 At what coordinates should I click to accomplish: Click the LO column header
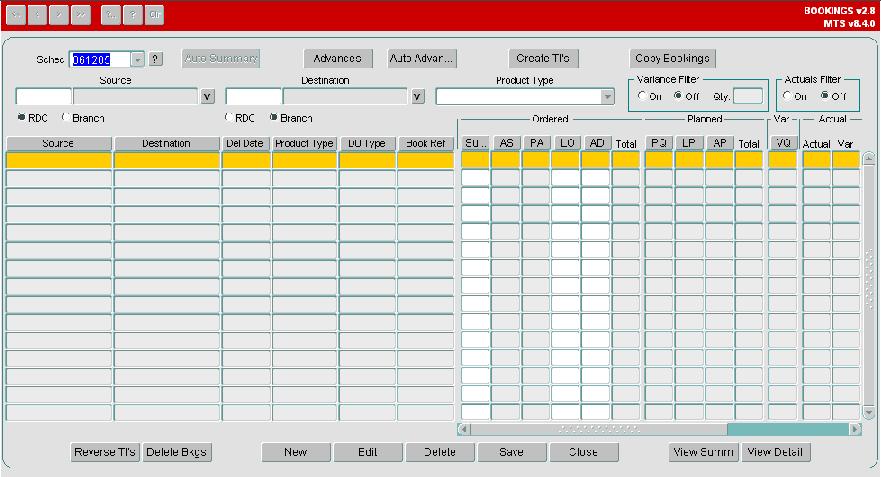pyautogui.click(x=566, y=143)
